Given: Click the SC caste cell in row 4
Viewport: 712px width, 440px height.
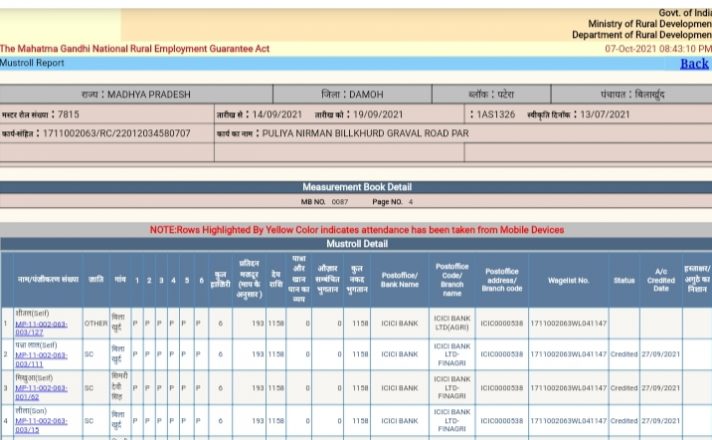Looking at the screenshot, I should point(96,421).
